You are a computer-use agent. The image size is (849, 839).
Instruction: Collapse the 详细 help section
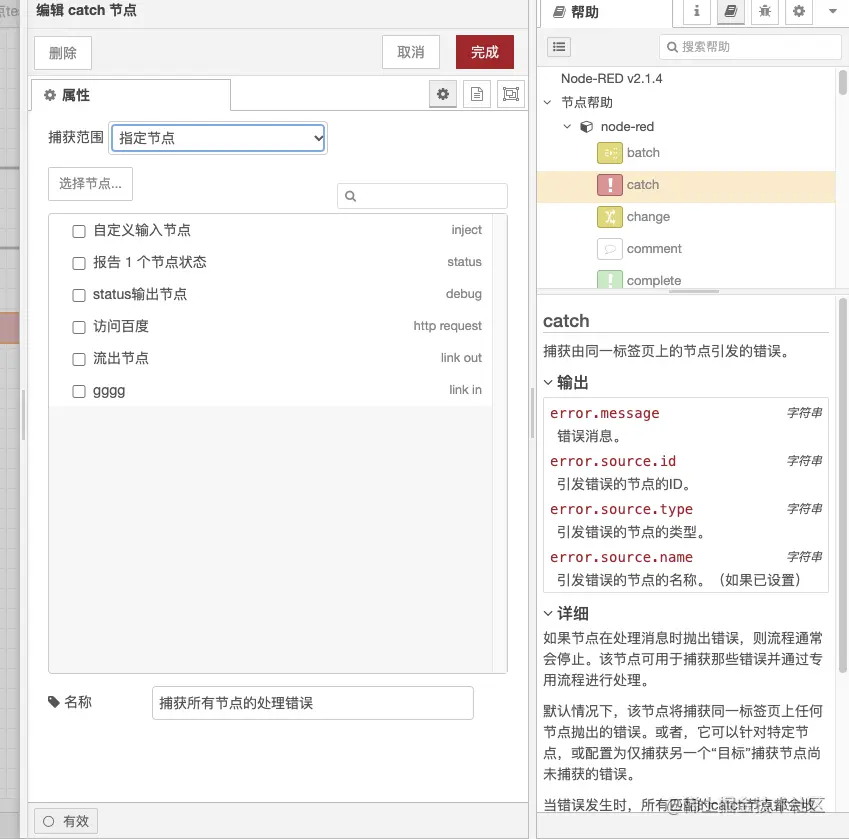(548, 613)
